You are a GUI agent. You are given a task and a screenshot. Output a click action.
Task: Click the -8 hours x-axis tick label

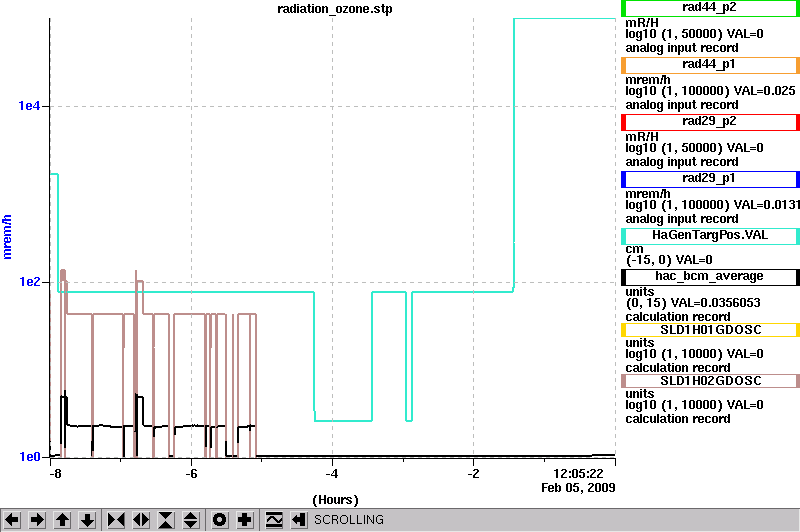55,474
